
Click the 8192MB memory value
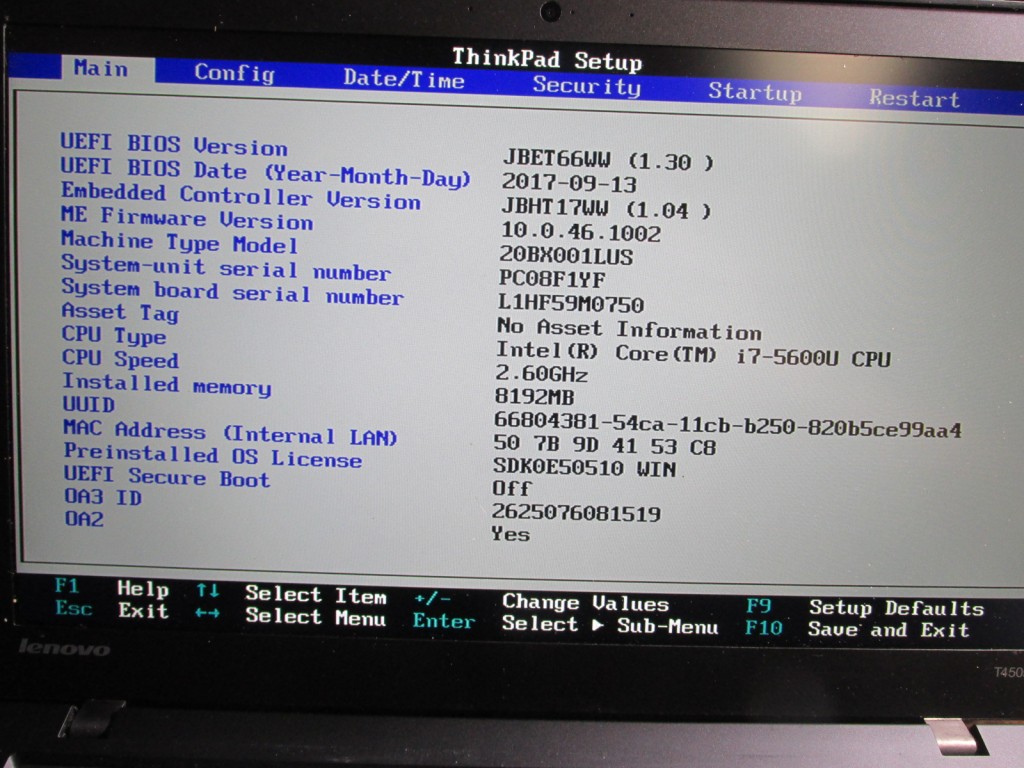pyautogui.click(x=534, y=396)
